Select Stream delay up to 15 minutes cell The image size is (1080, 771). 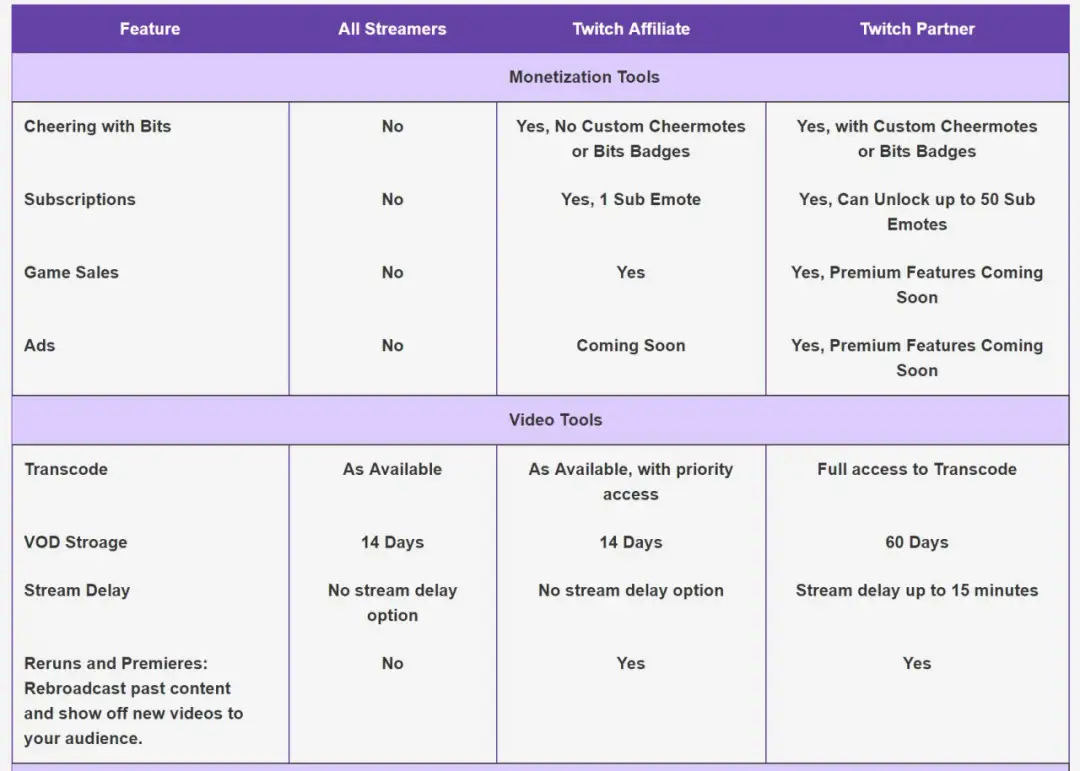coord(917,590)
